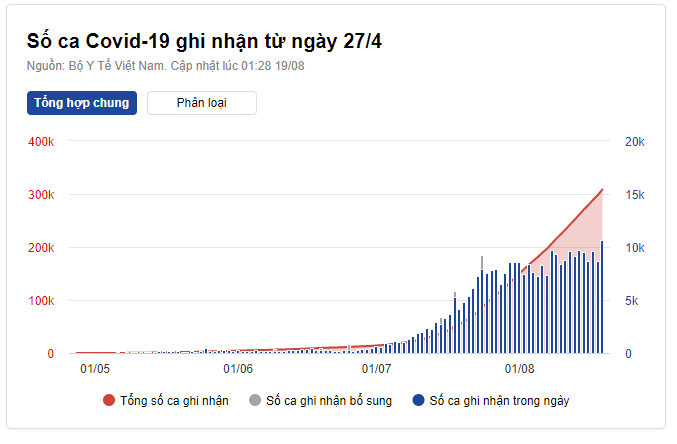This screenshot has width=677, height=444.
Task: Click the 400k left axis label
Action: point(41,142)
